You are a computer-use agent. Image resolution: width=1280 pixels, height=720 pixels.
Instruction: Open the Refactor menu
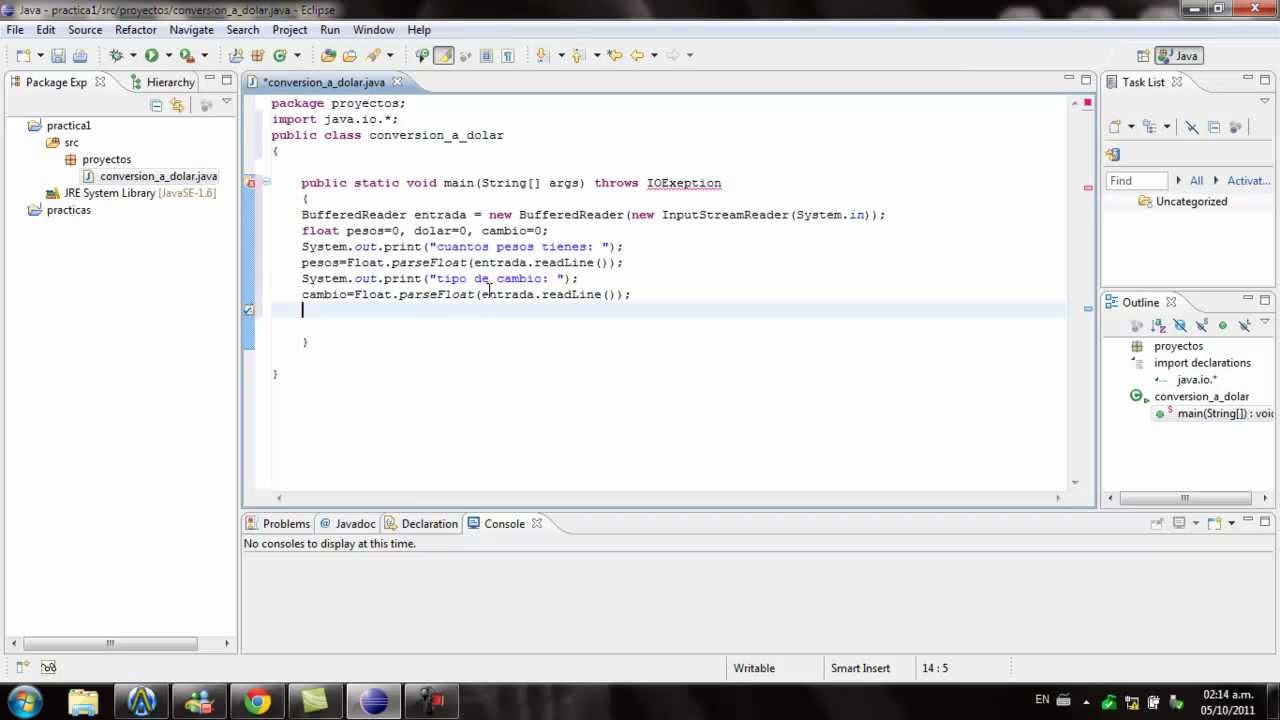[x=135, y=30]
